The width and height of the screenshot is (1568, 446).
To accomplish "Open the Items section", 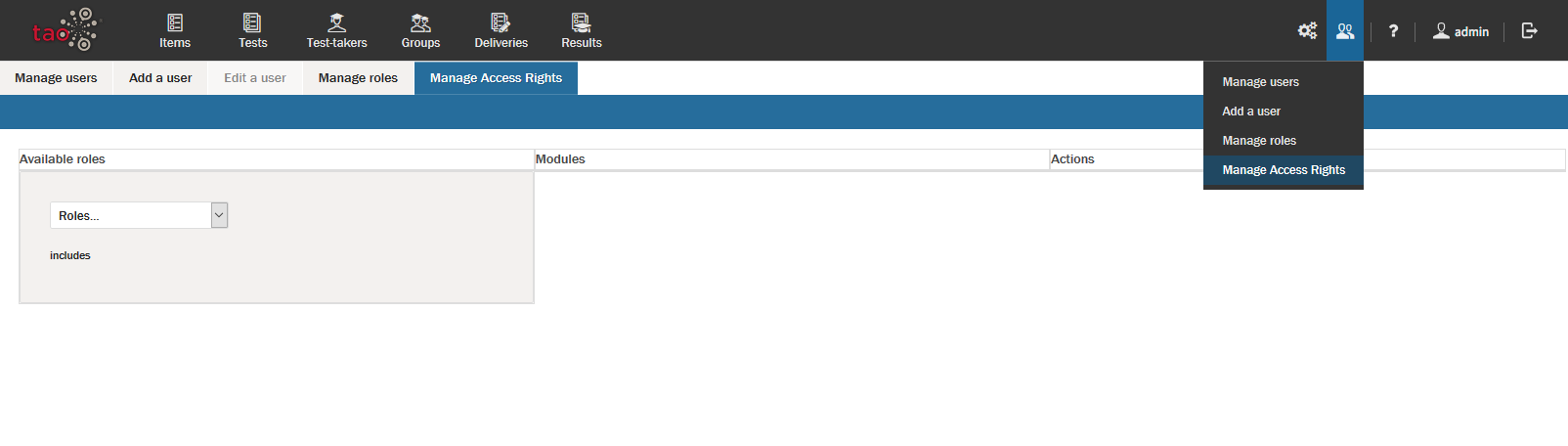I will tap(175, 30).
